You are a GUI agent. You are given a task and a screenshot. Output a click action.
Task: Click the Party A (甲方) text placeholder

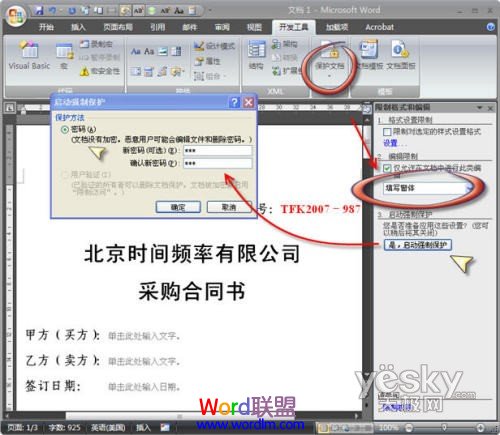(x=144, y=336)
